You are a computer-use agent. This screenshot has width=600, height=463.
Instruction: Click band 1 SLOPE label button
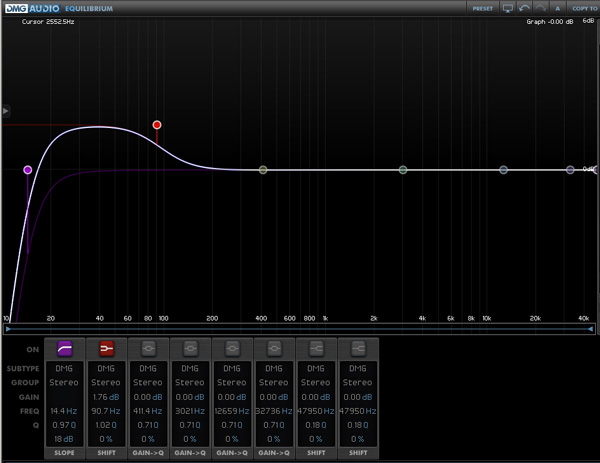click(x=64, y=453)
